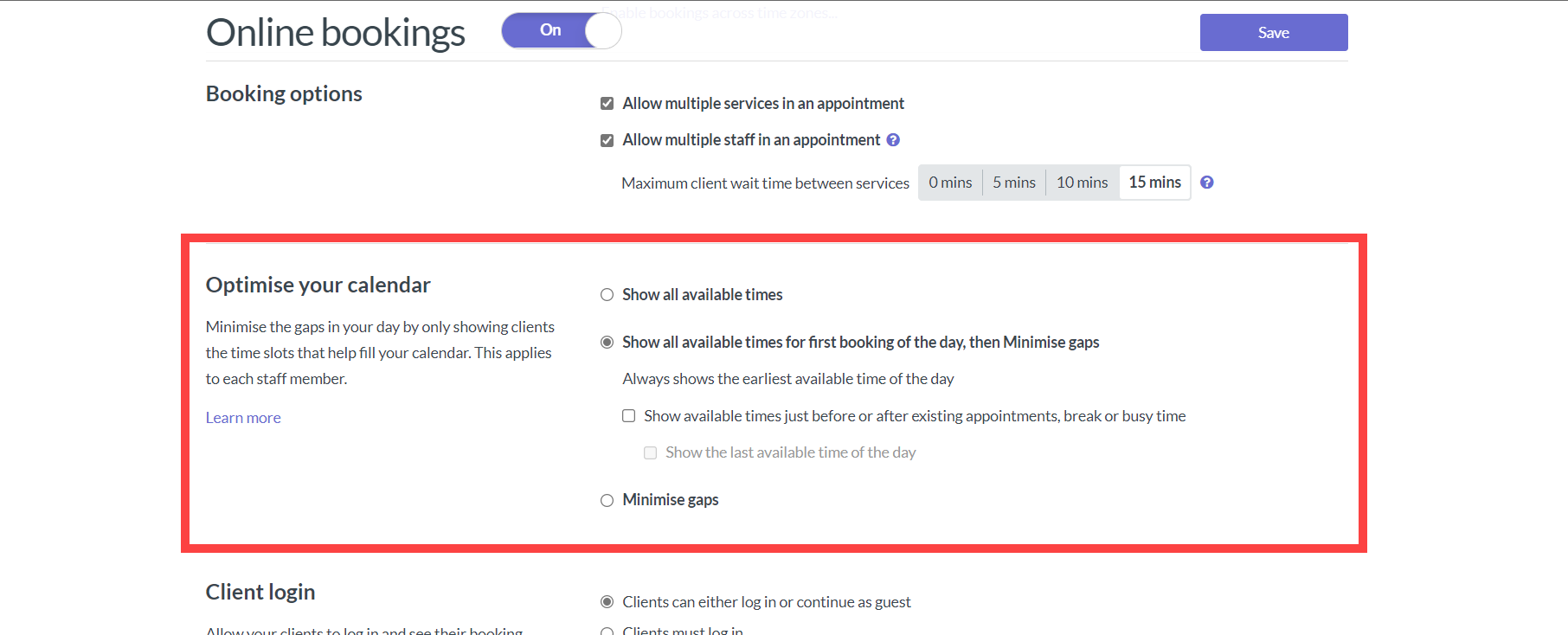
Task: Click help icon beside multiple staff option
Action: click(x=893, y=140)
